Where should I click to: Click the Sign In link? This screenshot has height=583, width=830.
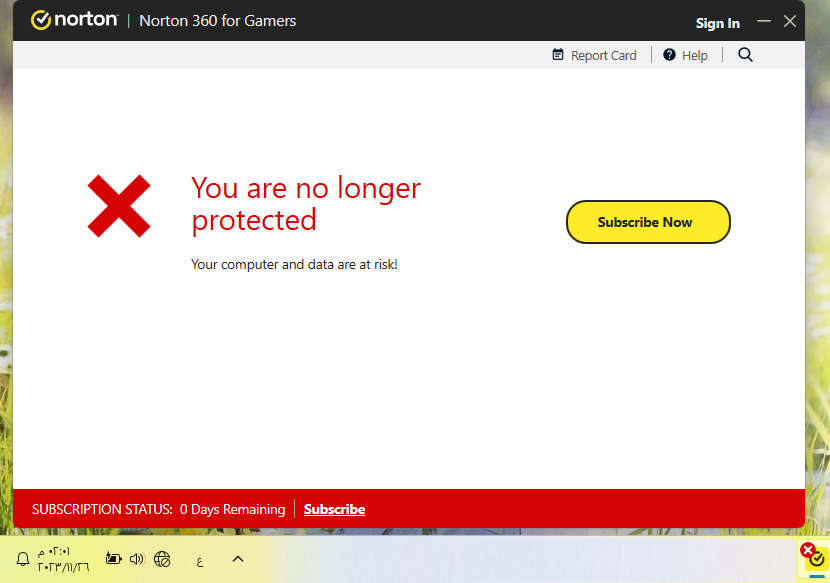[717, 23]
